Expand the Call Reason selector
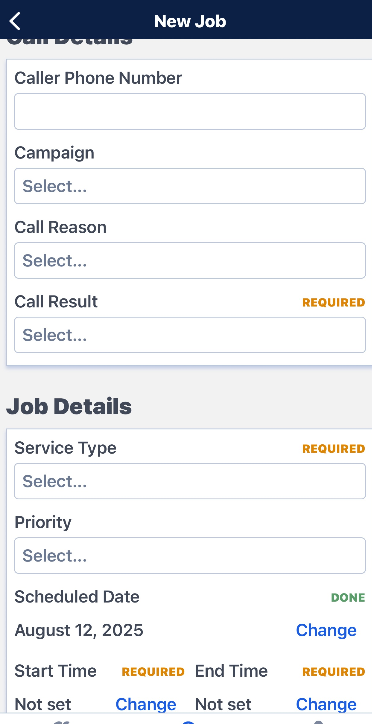 [190, 260]
